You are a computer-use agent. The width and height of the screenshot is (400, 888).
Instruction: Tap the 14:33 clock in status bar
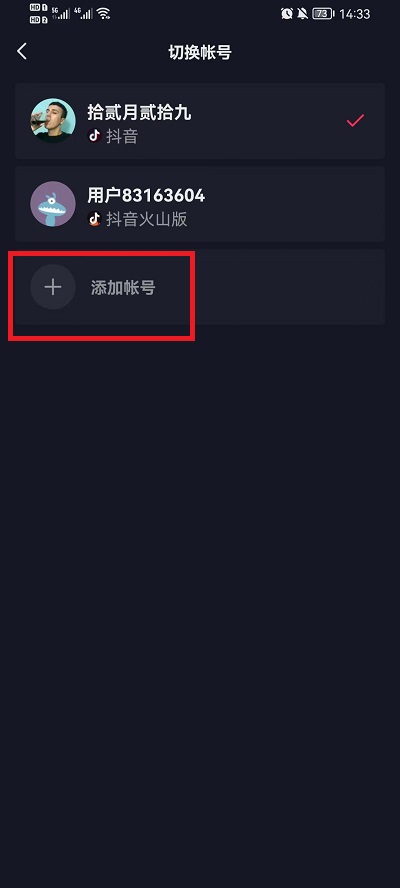point(355,14)
